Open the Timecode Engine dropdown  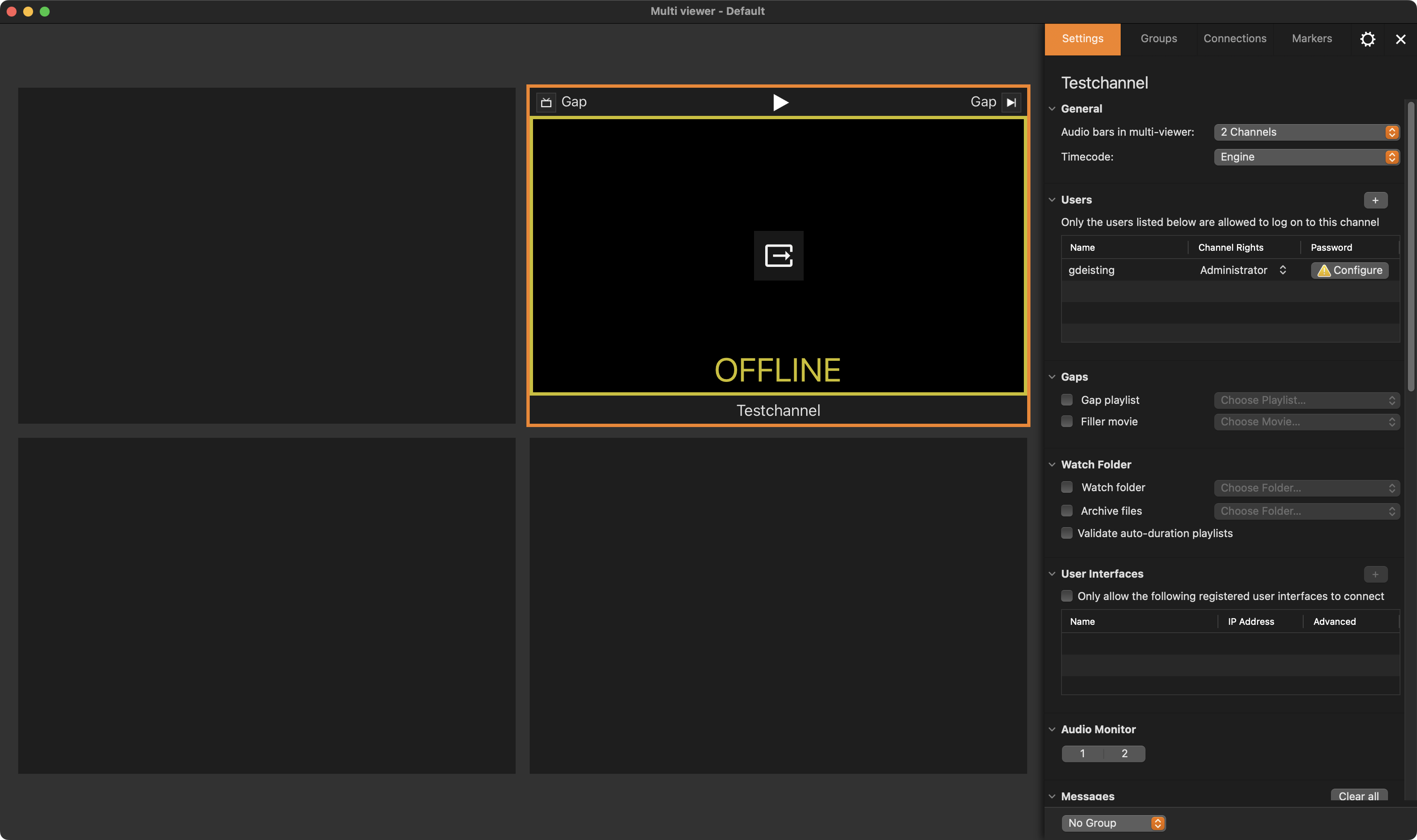(x=1307, y=157)
